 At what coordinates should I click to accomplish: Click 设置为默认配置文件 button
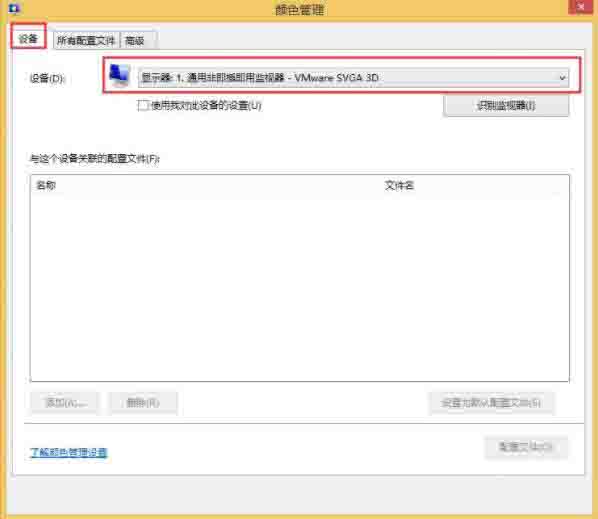[491, 403]
